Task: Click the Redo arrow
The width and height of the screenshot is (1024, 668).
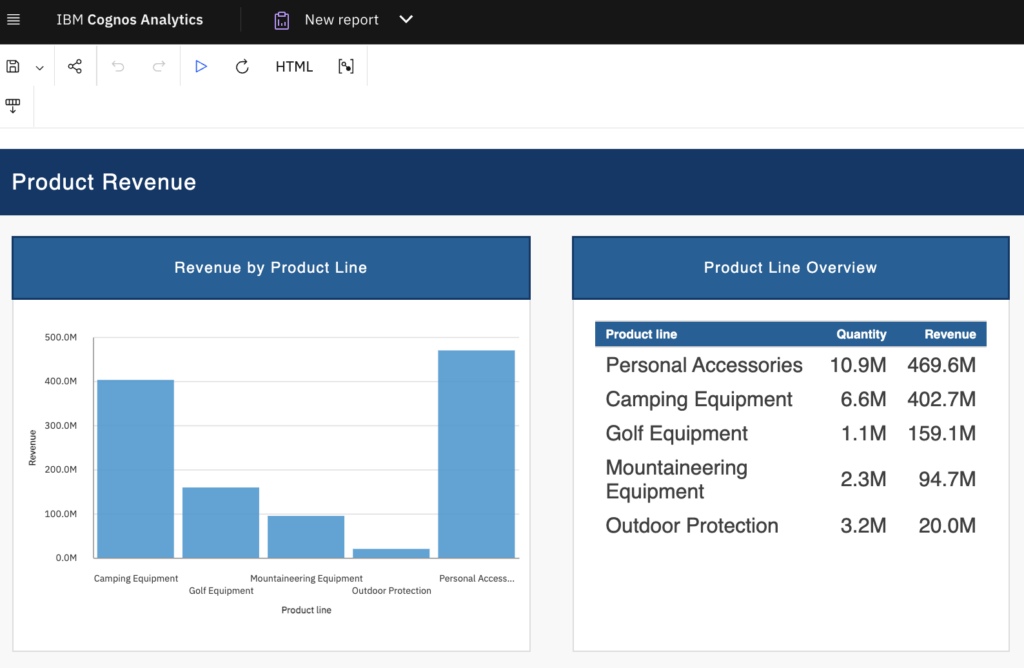Action: [158, 67]
